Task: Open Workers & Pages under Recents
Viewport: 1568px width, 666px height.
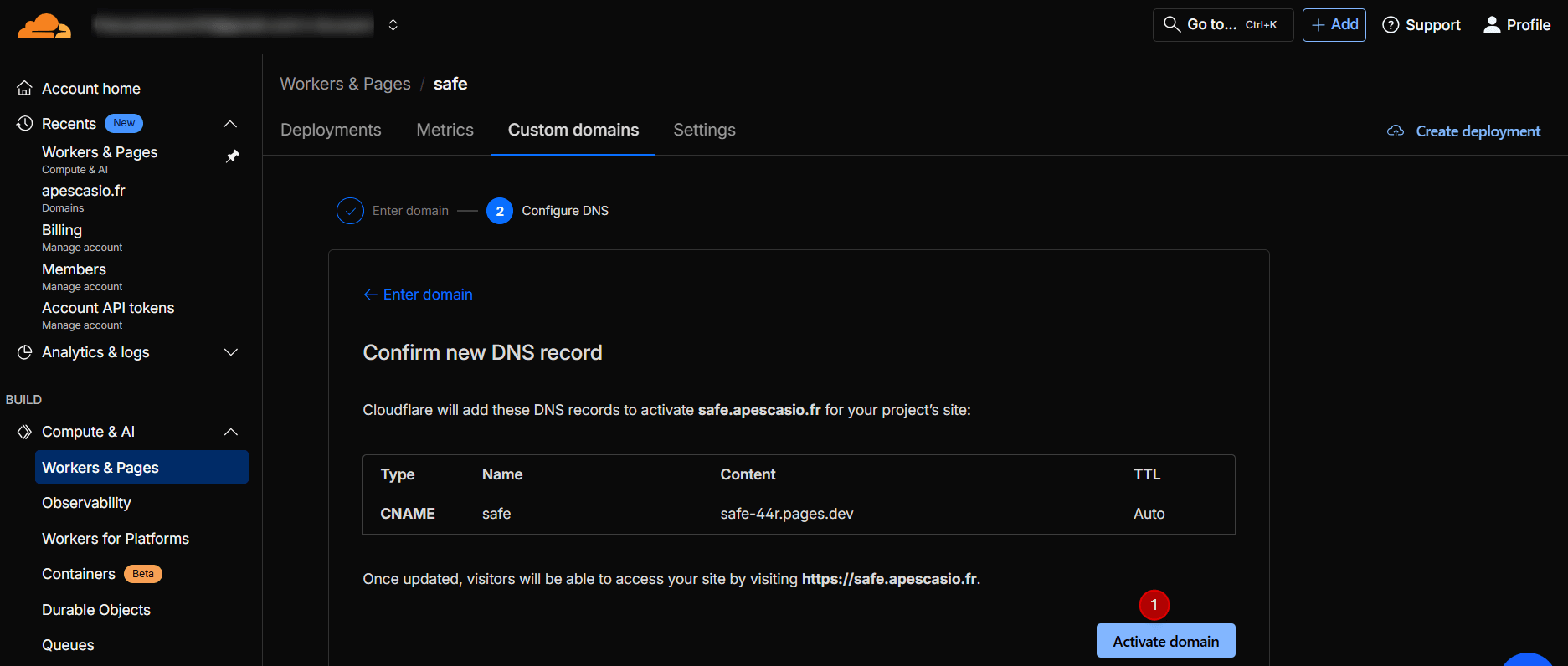Action: (x=100, y=152)
